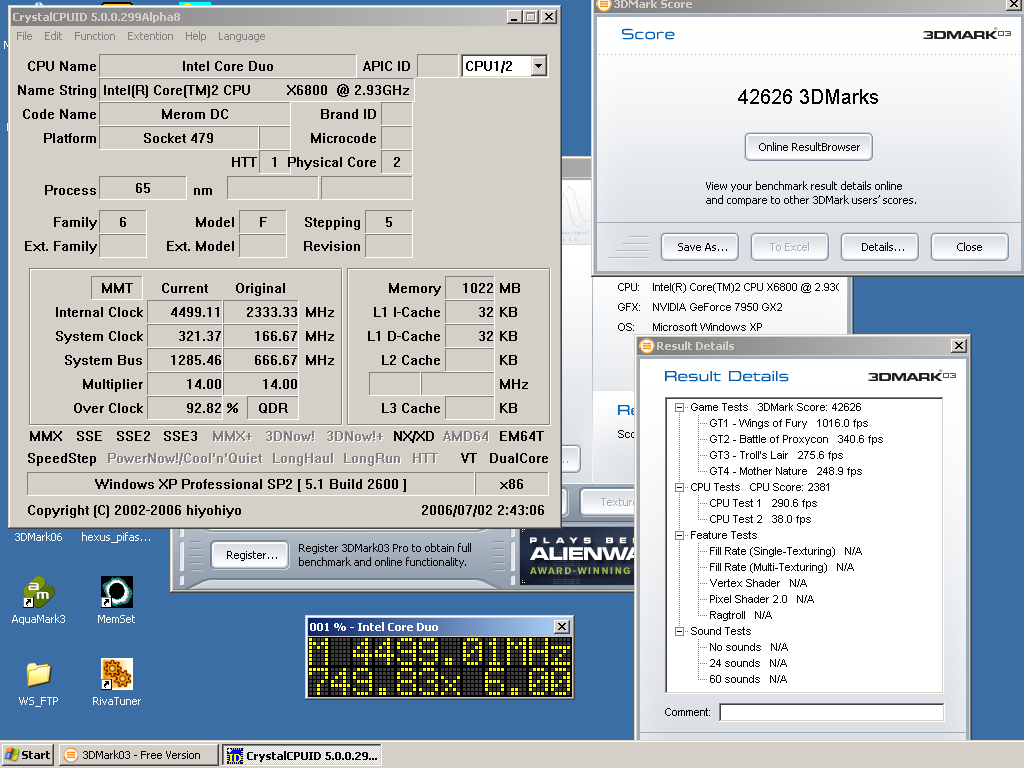
Task: Click the Name String field with X6800
Action: 256,90
